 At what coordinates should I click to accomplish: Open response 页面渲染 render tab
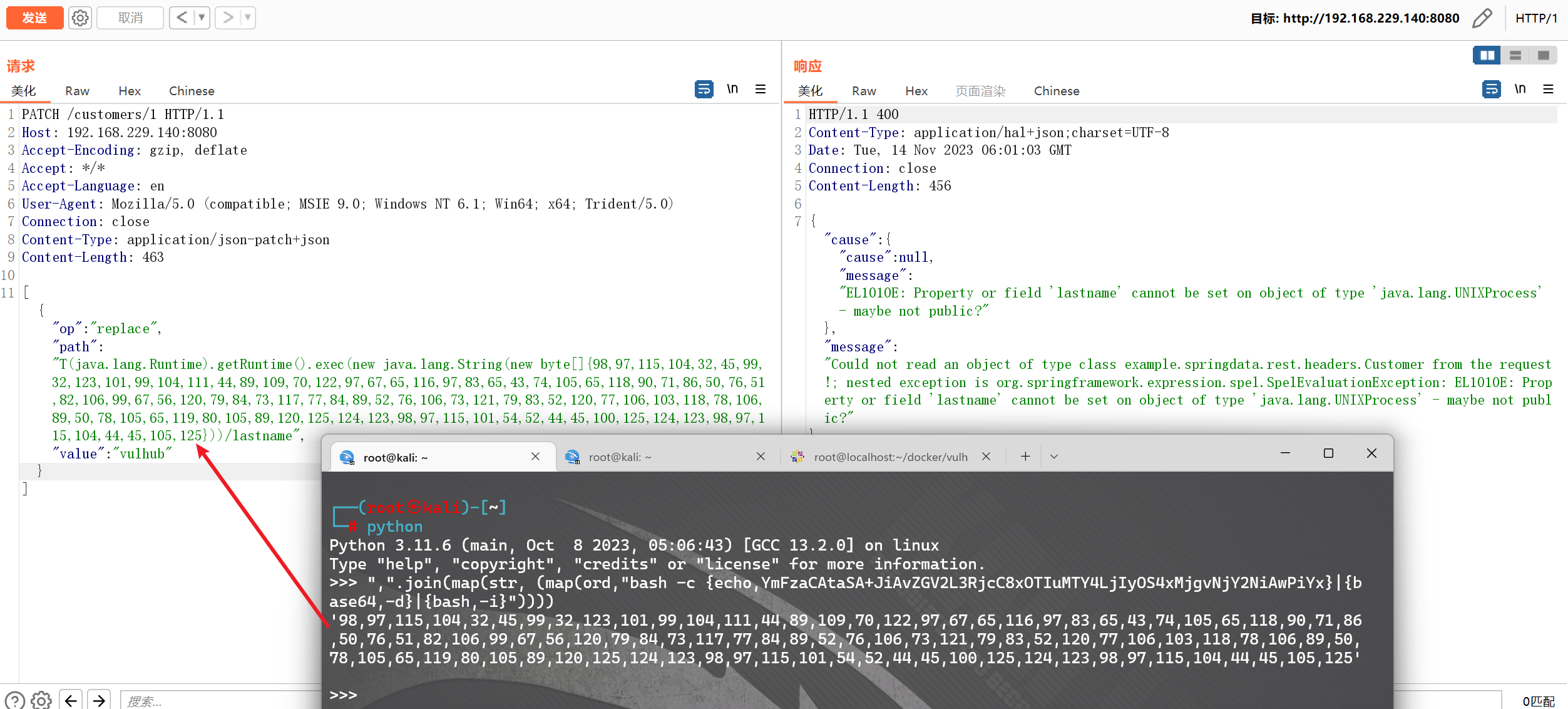click(980, 91)
